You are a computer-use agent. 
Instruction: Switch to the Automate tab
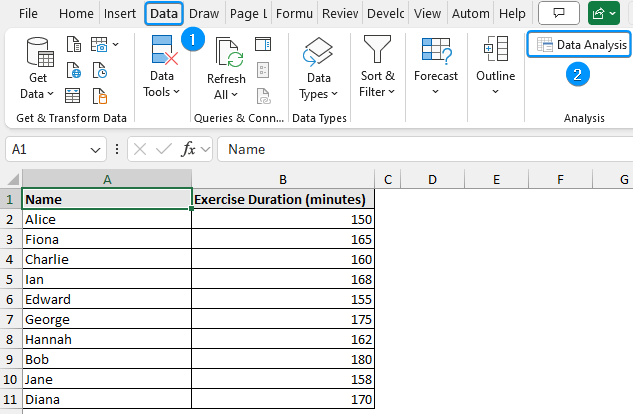click(470, 14)
